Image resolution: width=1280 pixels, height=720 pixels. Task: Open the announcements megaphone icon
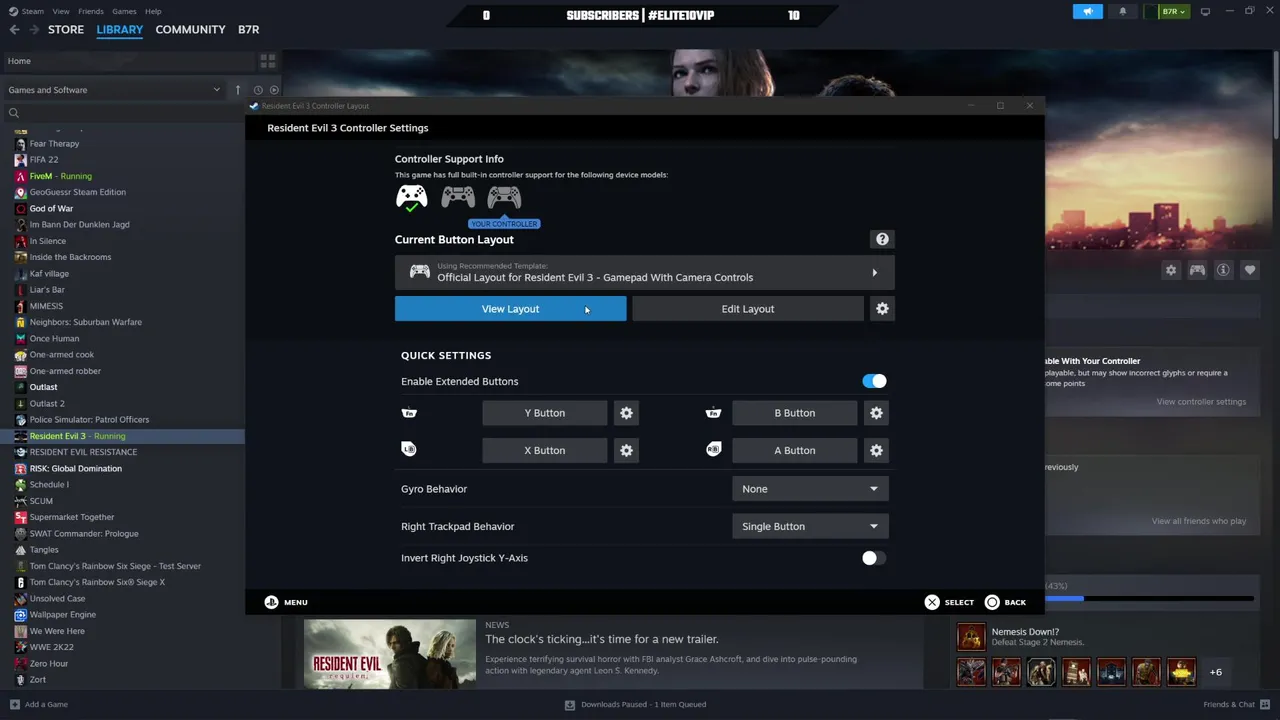1088,11
